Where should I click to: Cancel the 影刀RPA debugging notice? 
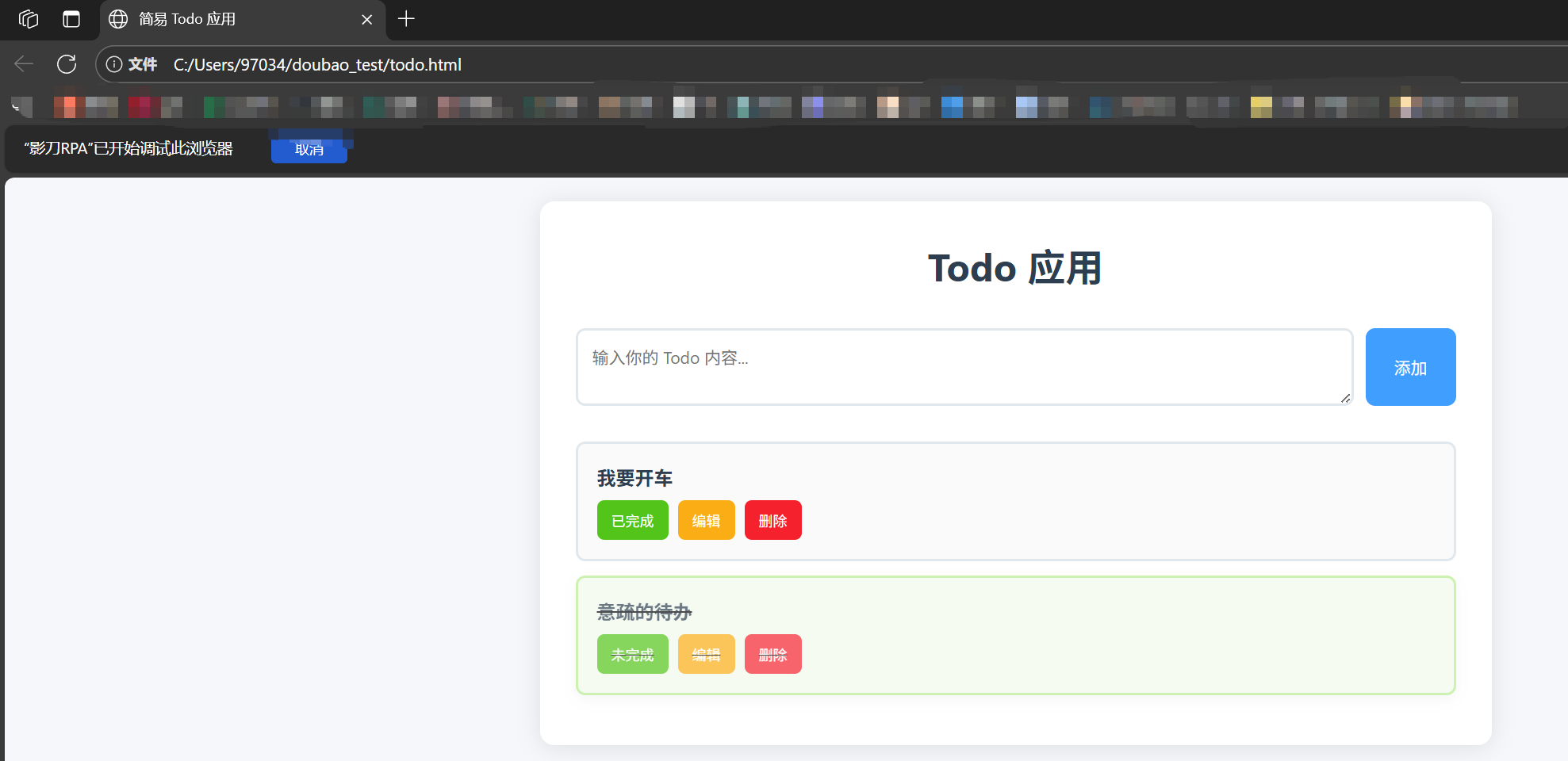[309, 149]
